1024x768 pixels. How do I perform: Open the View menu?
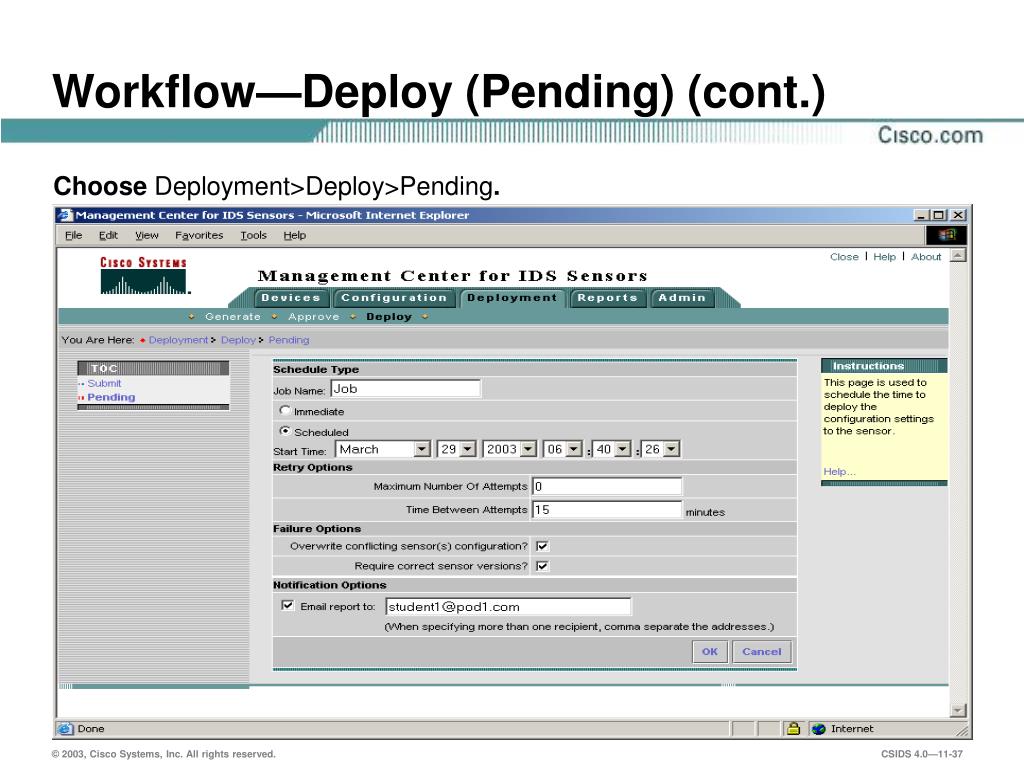(x=147, y=235)
